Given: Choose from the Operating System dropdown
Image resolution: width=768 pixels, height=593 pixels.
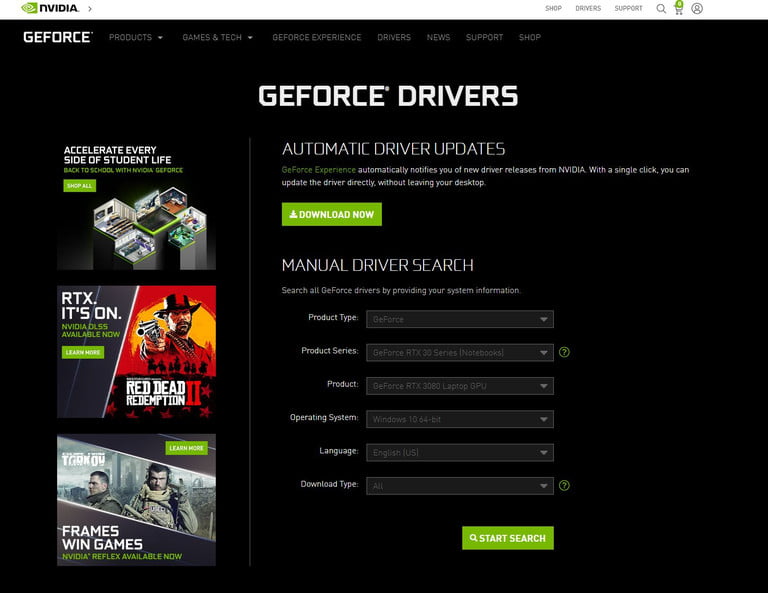Looking at the screenshot, I should click(459, 419).
